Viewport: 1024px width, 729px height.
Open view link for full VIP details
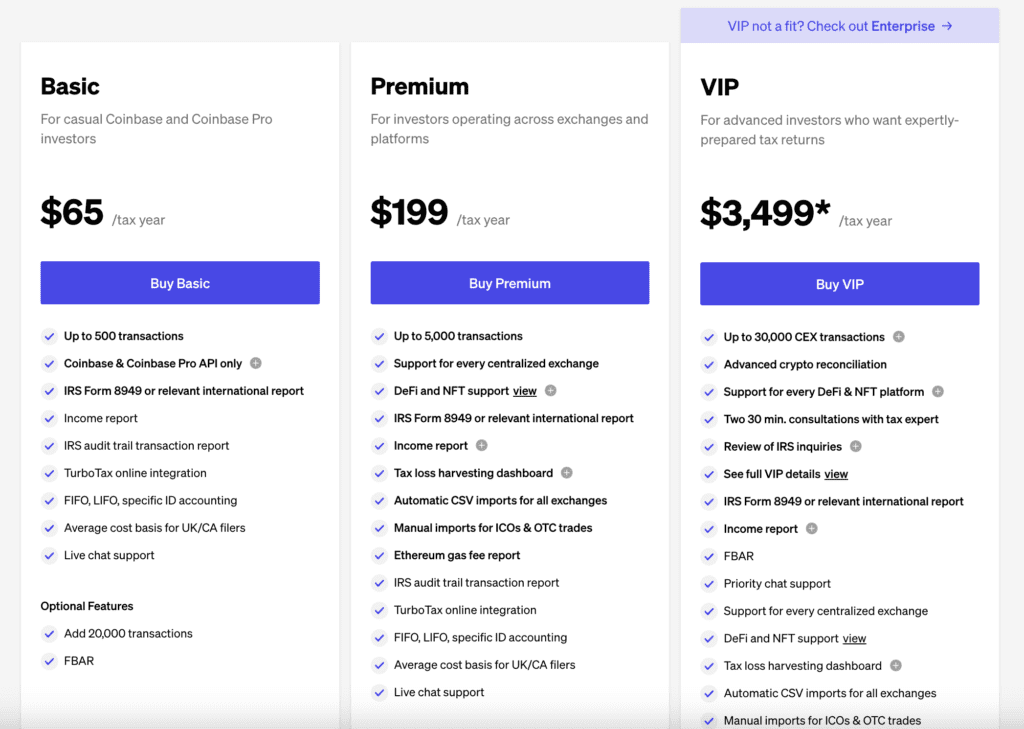tap(836, 474)
